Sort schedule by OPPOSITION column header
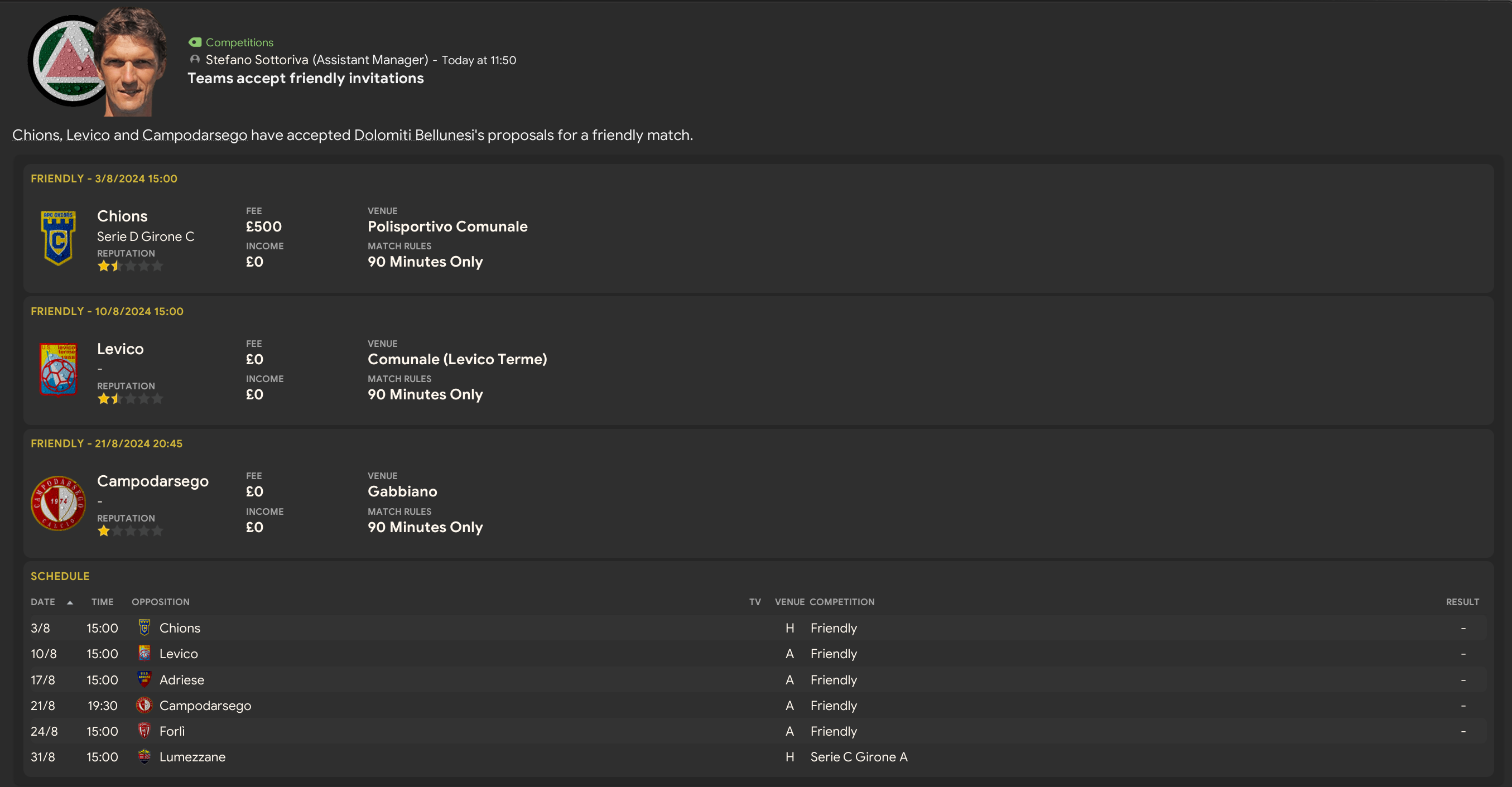The height and width of the screenshot is (787, 1512). click(160, 602)
